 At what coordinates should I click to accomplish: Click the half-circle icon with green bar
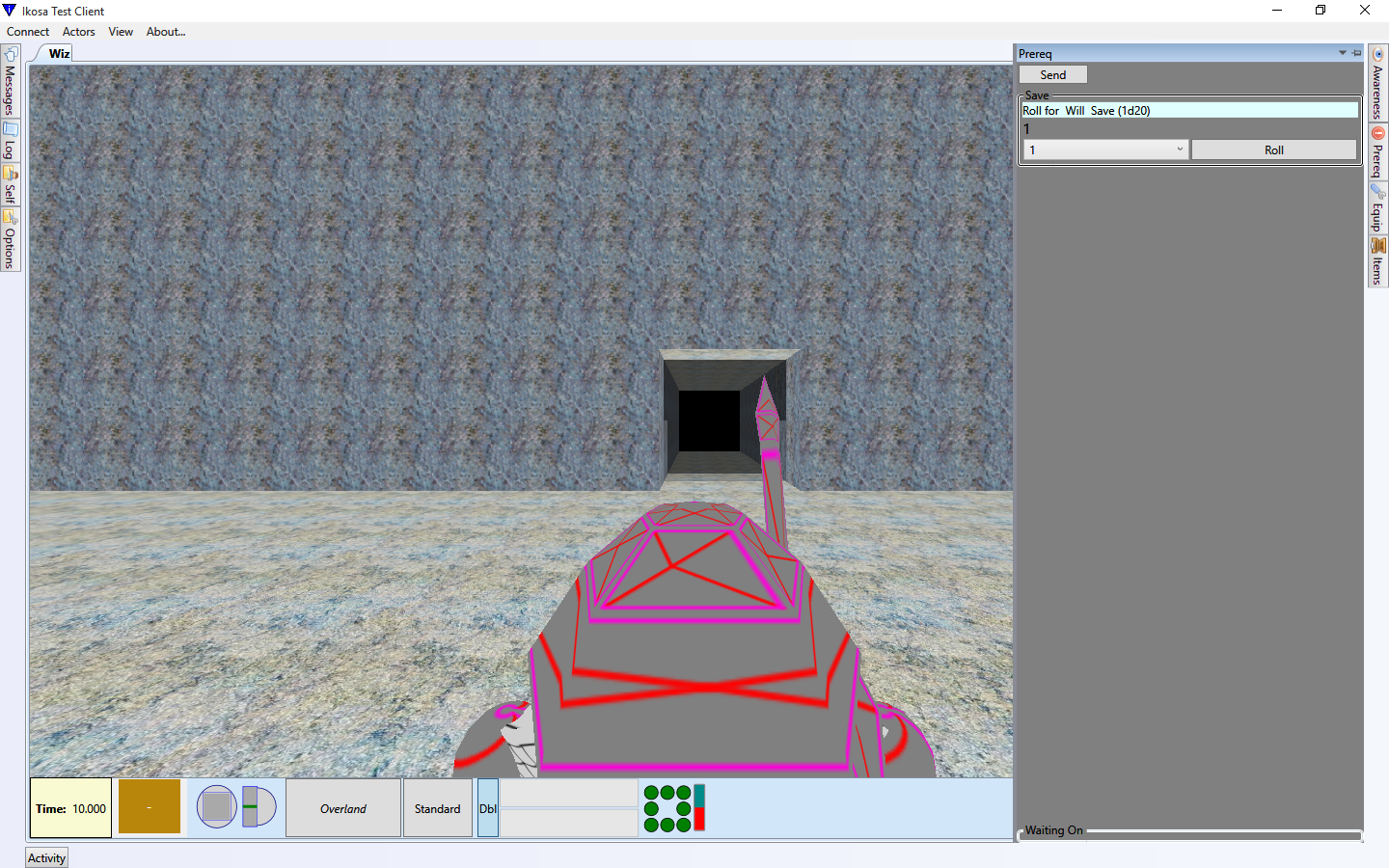pos(259,807)
